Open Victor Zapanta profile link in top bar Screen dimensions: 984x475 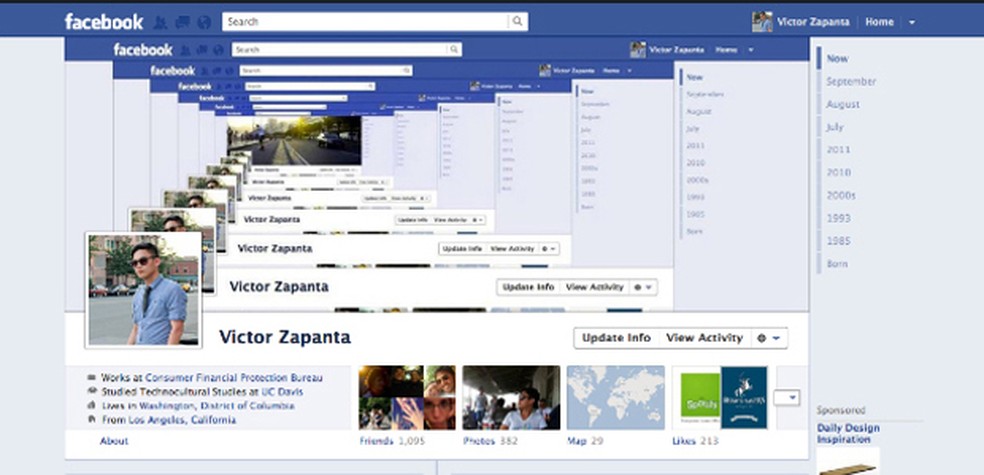tap(813, 22)
